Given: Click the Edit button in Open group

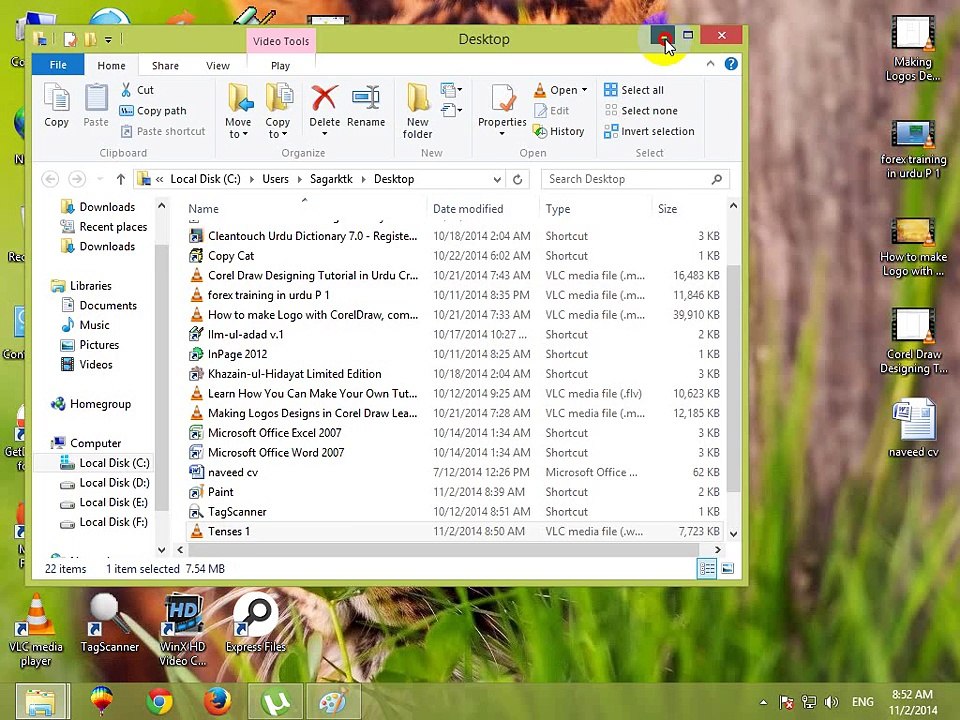Looking at the screenshot, I should coord(552,111).
